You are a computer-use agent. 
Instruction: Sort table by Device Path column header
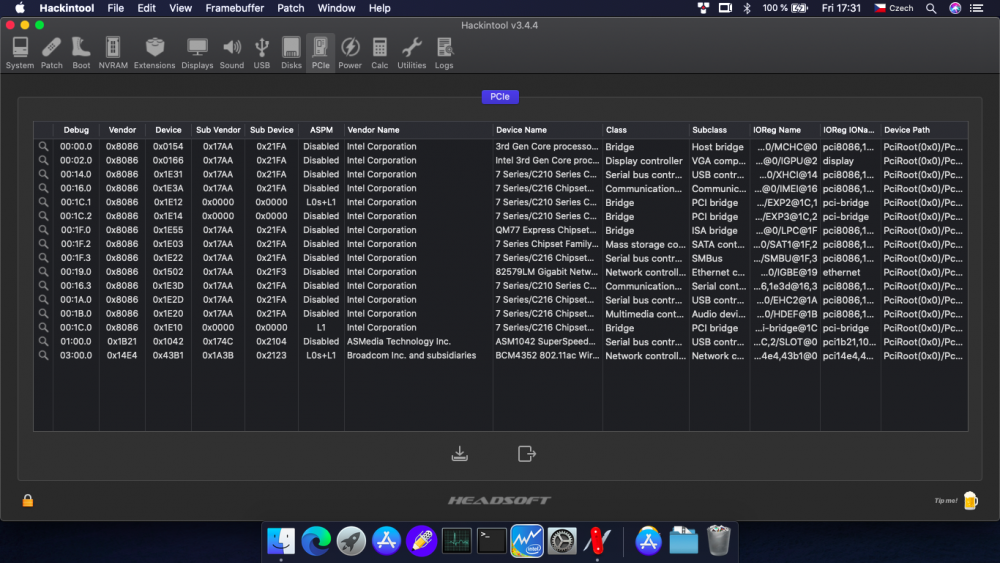[924, 130]
